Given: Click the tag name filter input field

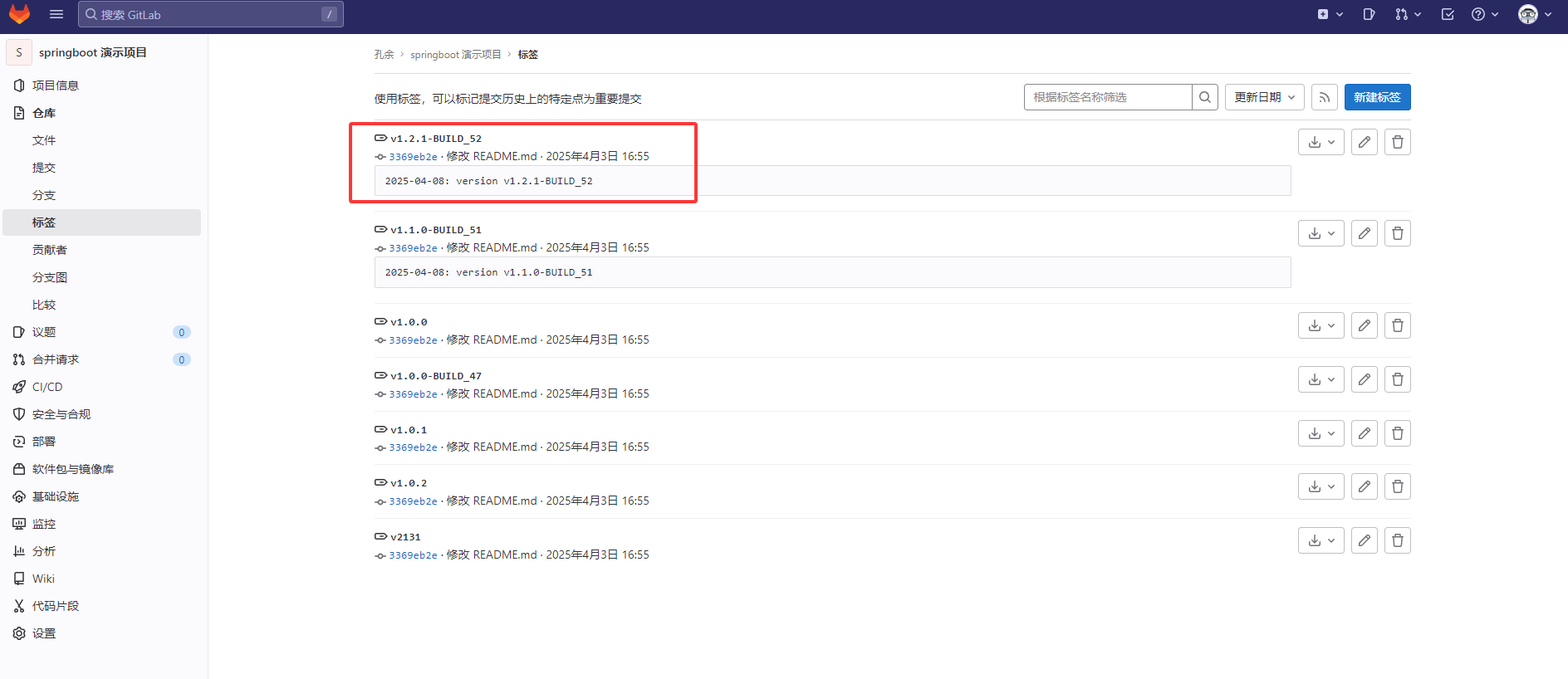Looking at the screenshot, I should (x=1107, y=97).
